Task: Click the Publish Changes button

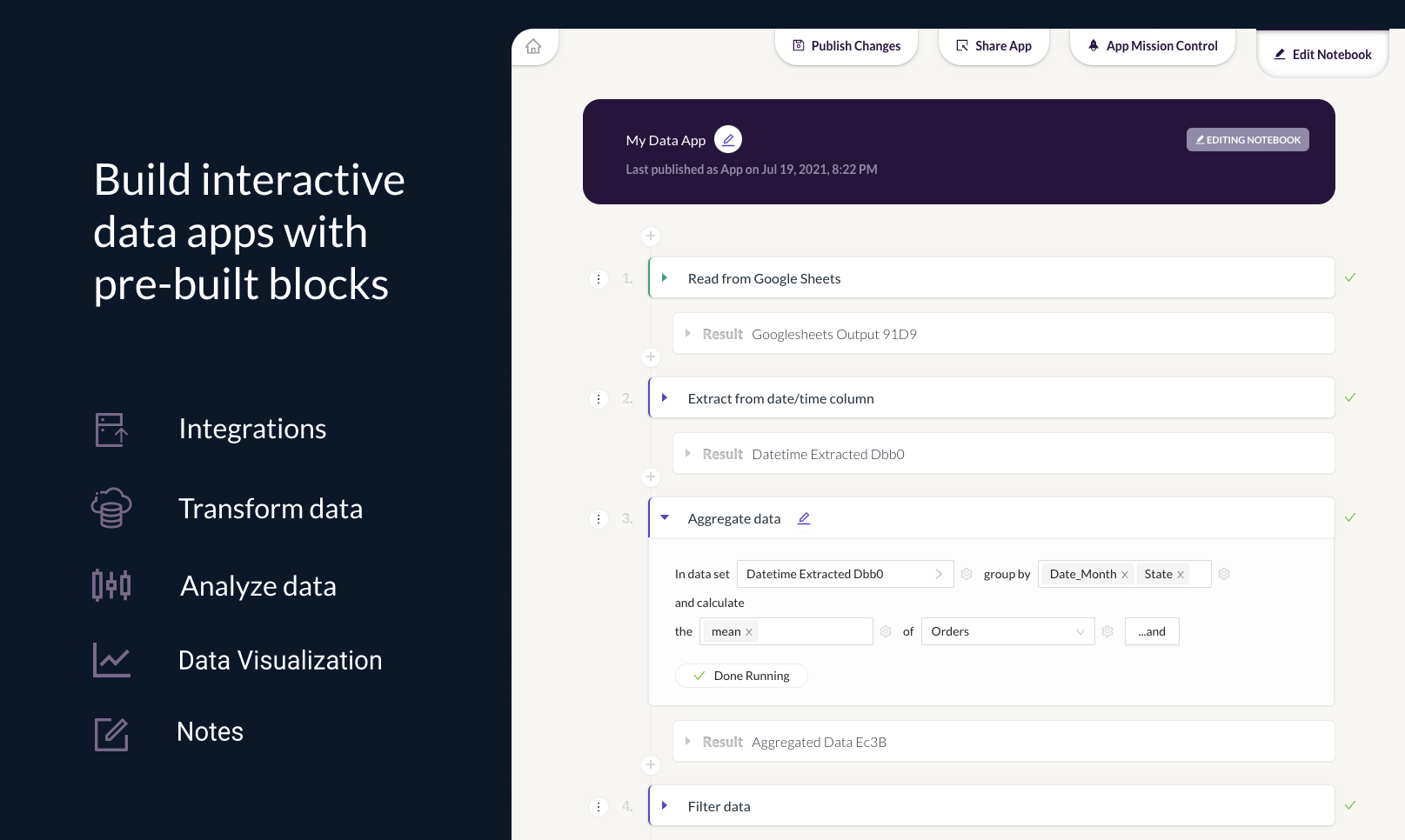Action: (x=846, y=46)
